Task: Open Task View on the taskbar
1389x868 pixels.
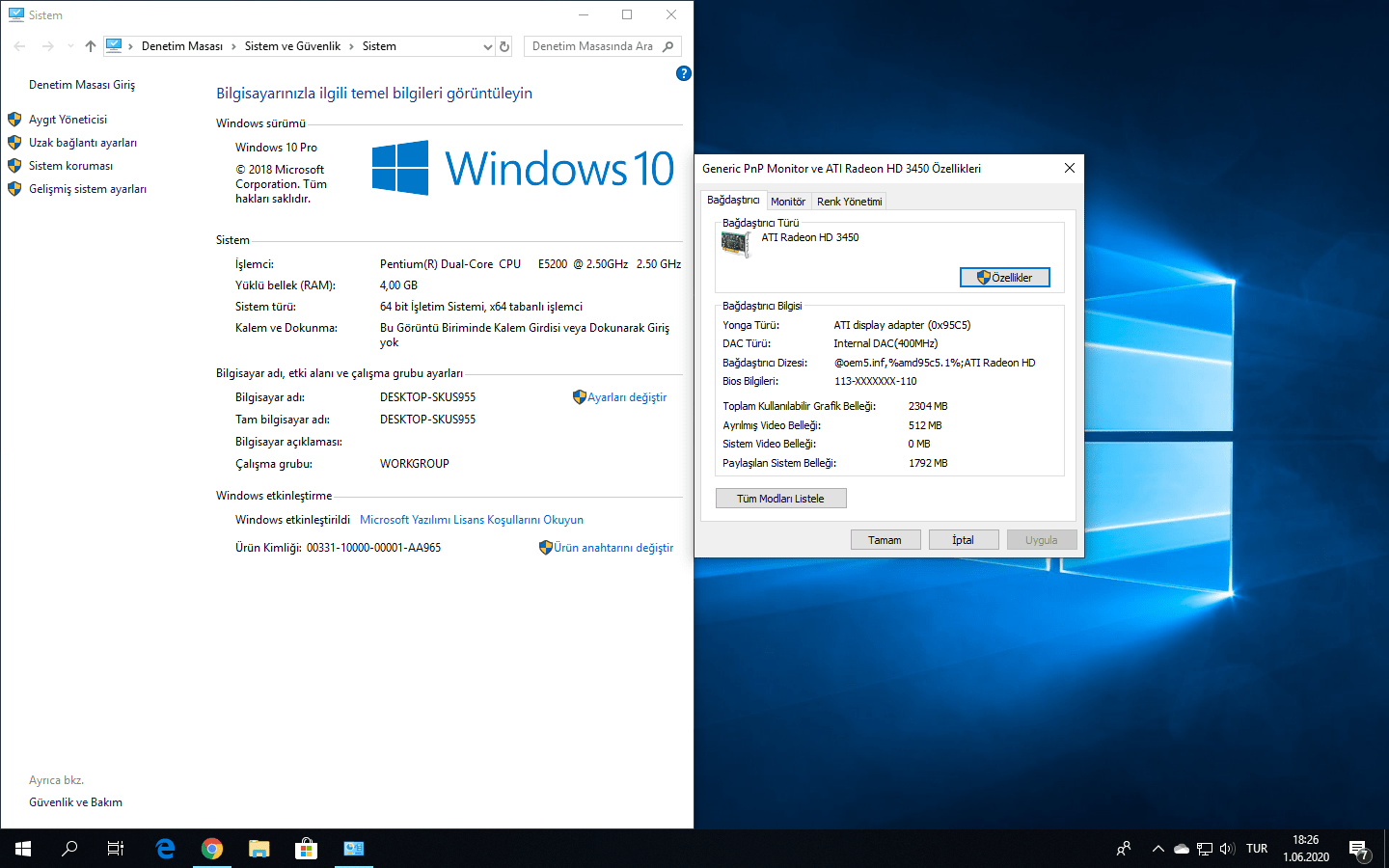Action: 116,849
